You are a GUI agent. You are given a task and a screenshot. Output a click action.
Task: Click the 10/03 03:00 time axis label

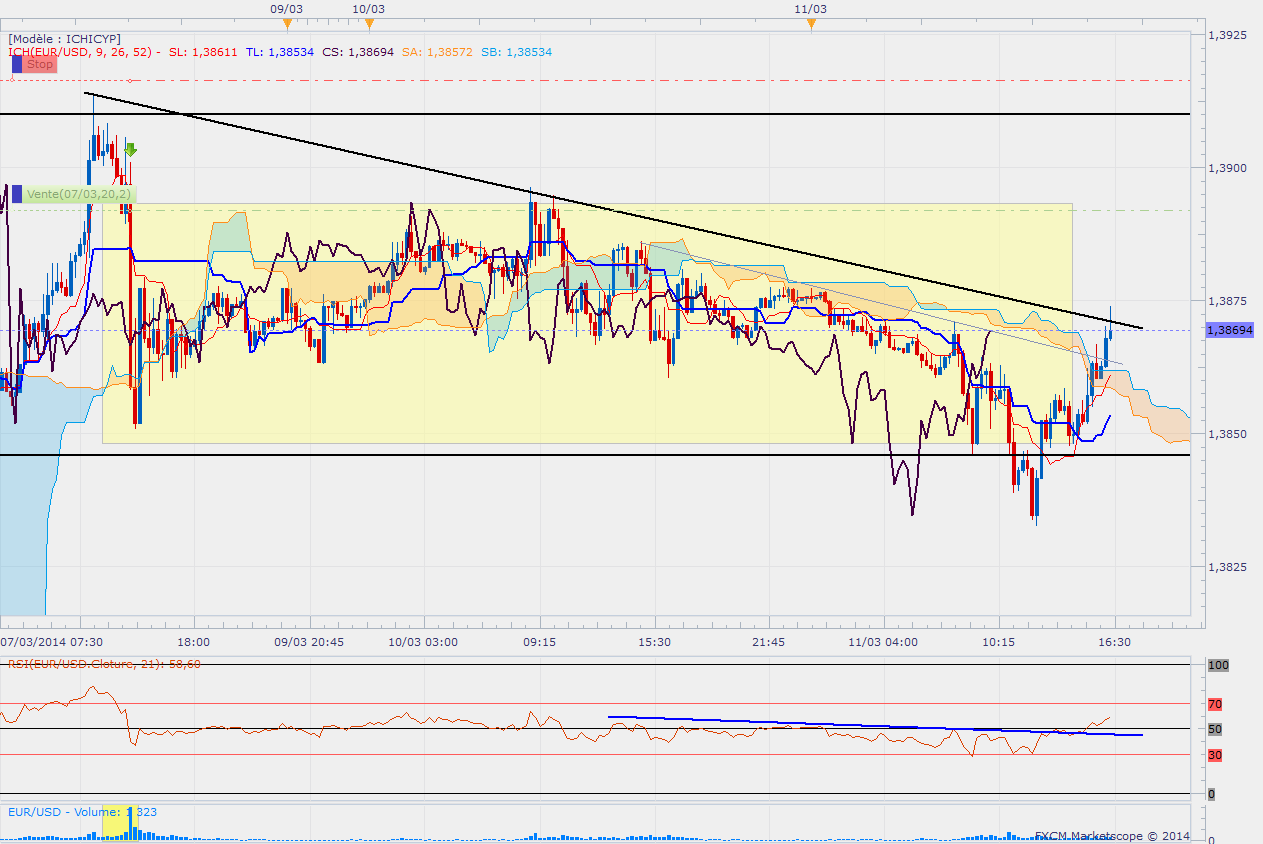click(424, 642)
